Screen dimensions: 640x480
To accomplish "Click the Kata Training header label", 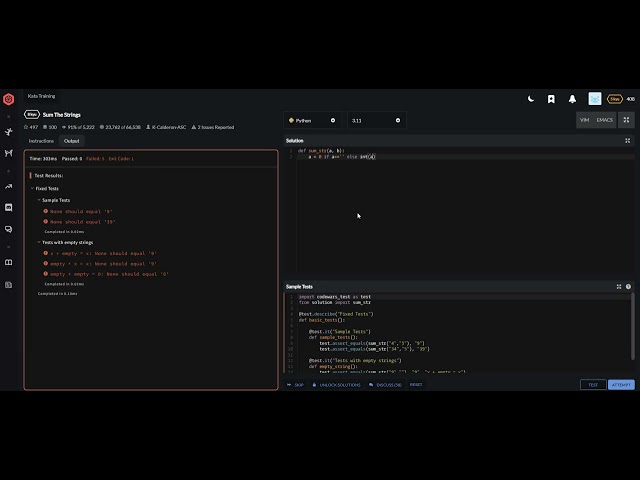I will pos(41,96).
